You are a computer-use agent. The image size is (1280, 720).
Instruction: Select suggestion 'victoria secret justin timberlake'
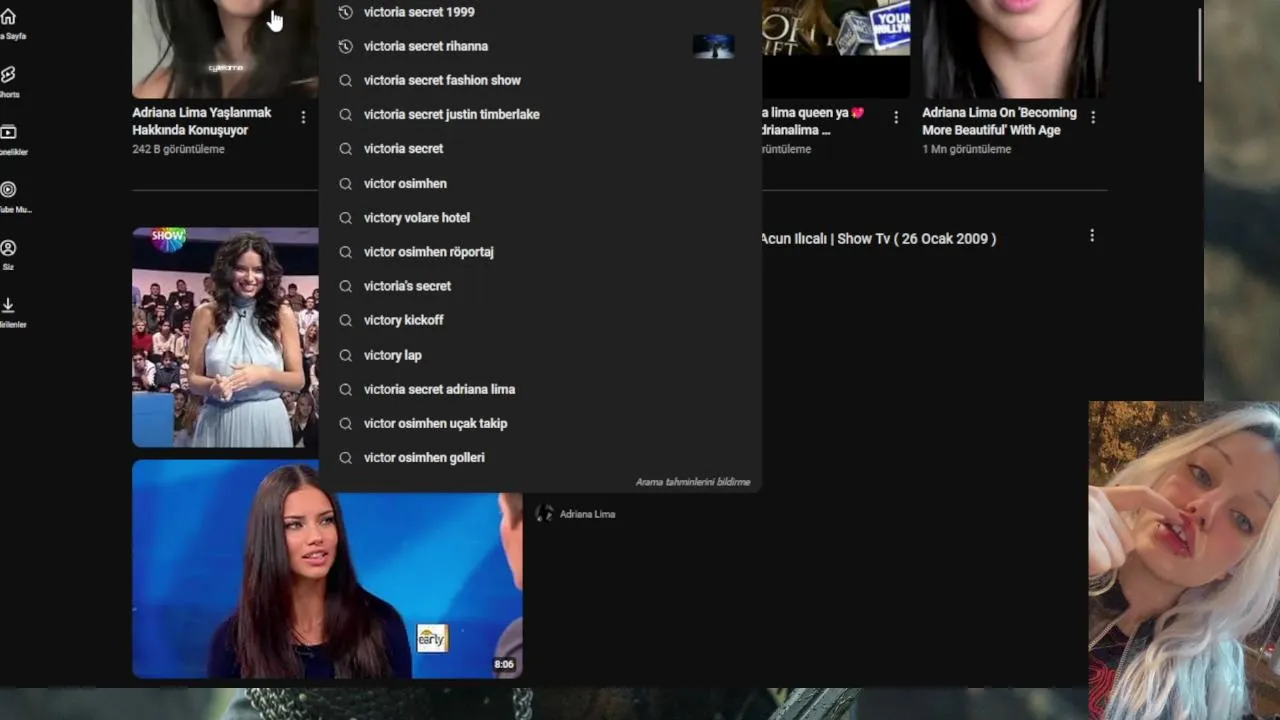pyautogui.click(x=540, y=114)
